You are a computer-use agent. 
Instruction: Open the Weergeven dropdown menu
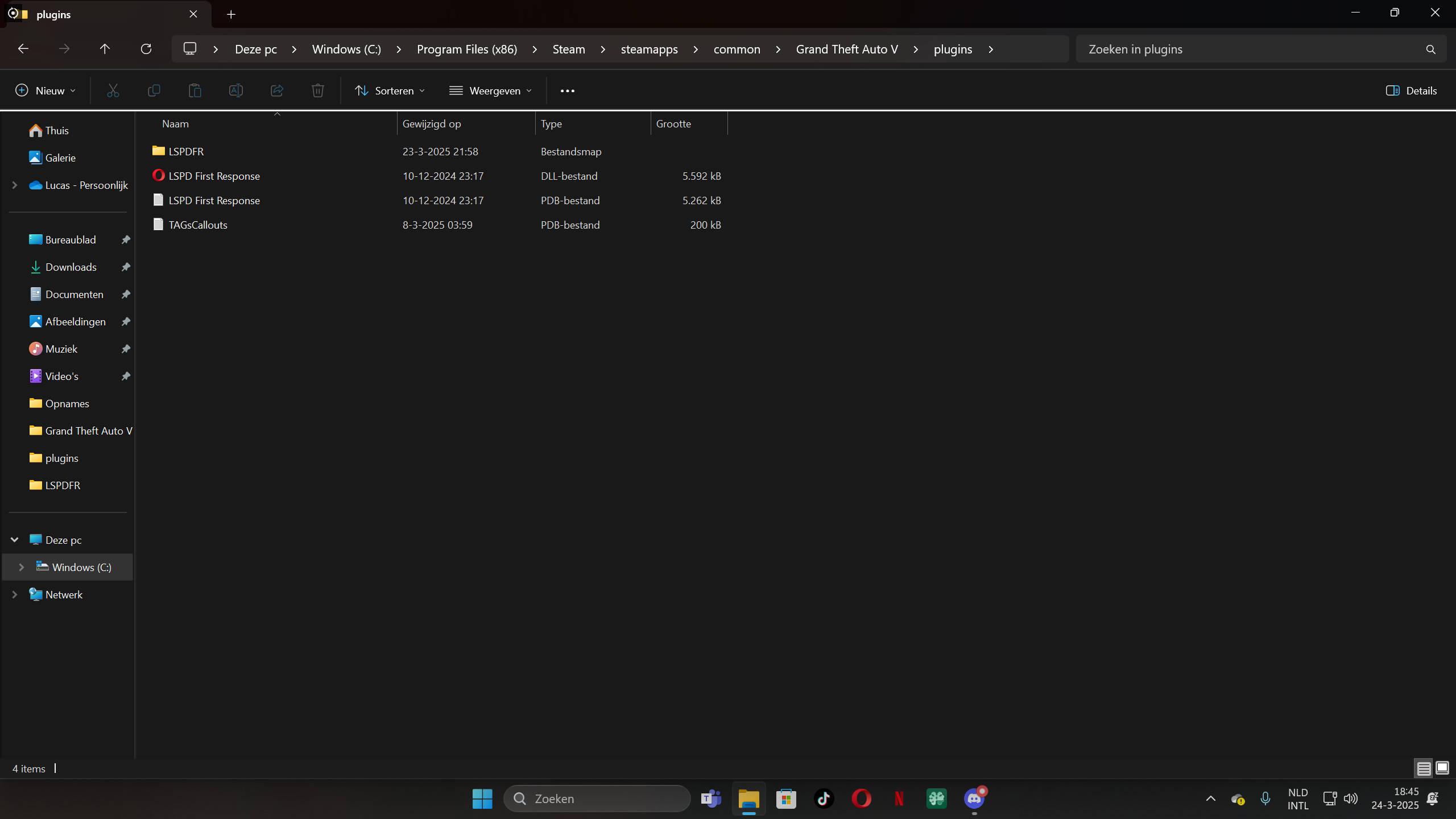(490, 90)
